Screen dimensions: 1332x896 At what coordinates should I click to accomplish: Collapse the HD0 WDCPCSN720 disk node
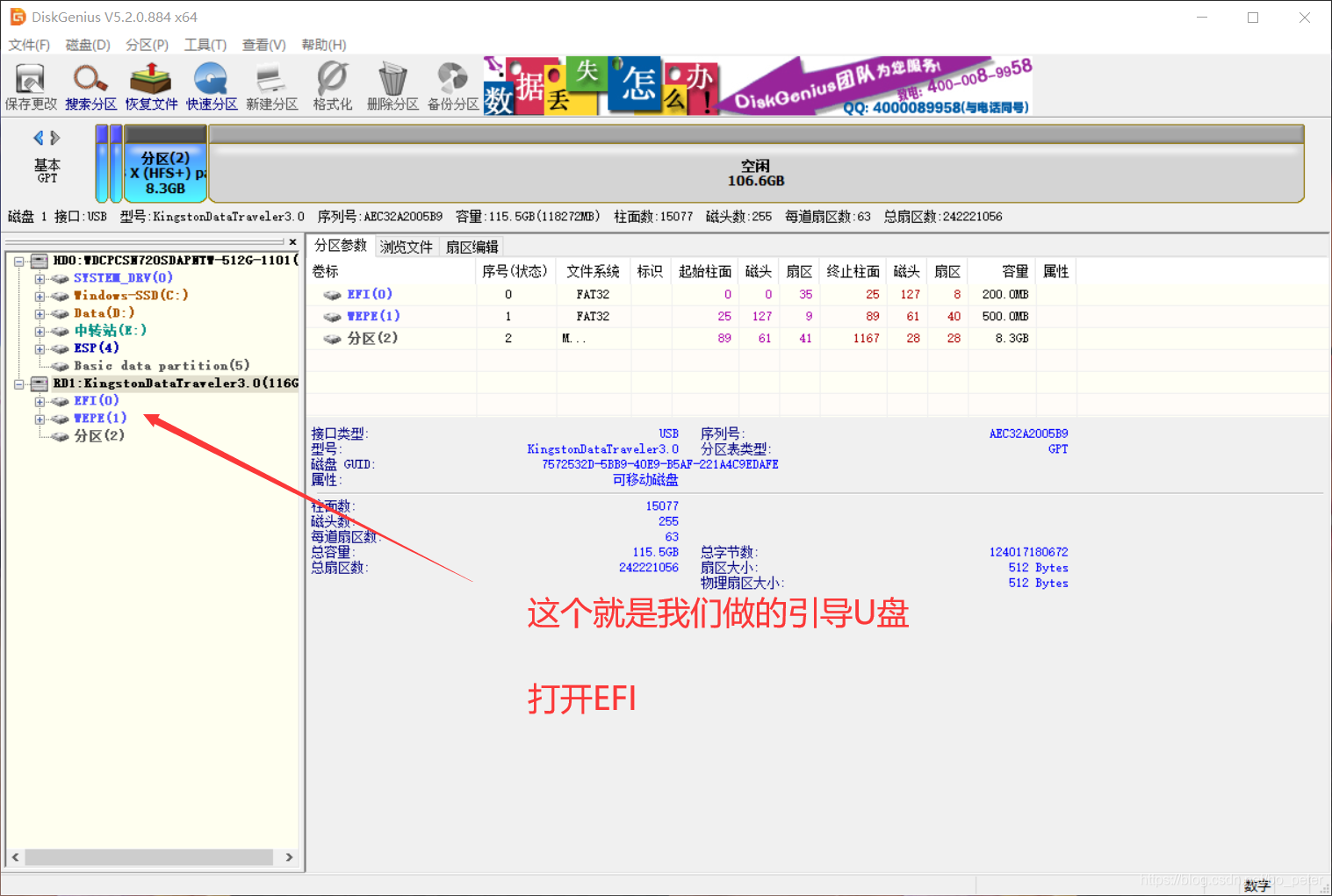click(19, 260)
